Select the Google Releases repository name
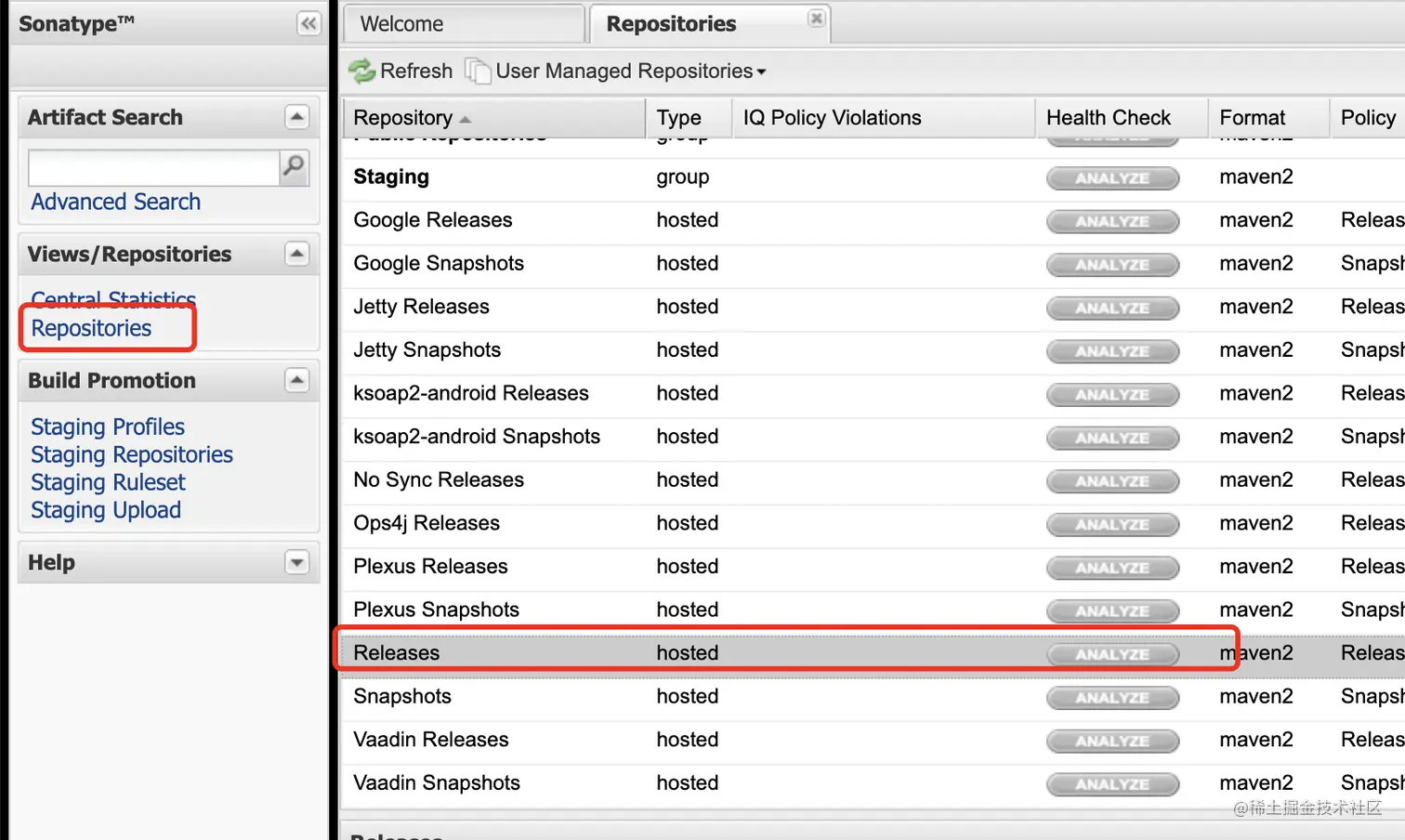Viewport: 1405px width, 840px height. coord(433,220)
